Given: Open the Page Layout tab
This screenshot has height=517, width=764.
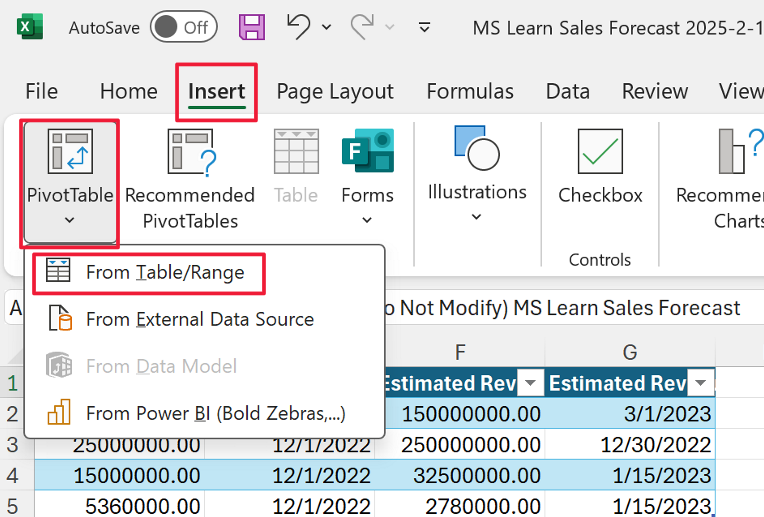Looking at the screenshot, I should pos(335,92).
